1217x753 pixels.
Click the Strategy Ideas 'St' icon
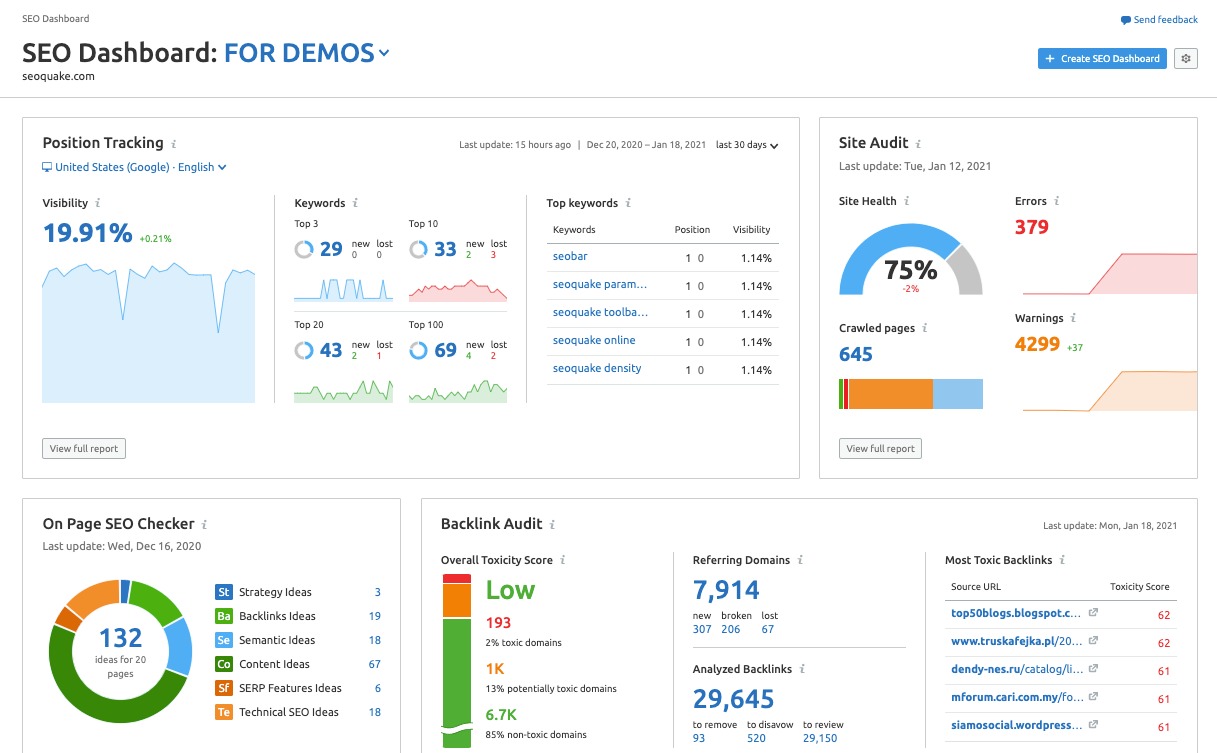[224, 592]
